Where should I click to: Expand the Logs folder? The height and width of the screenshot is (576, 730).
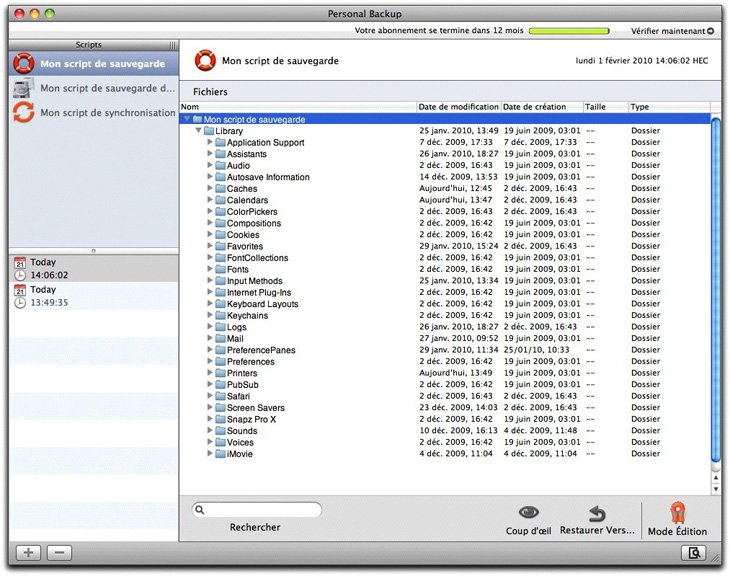click(210, 326)
